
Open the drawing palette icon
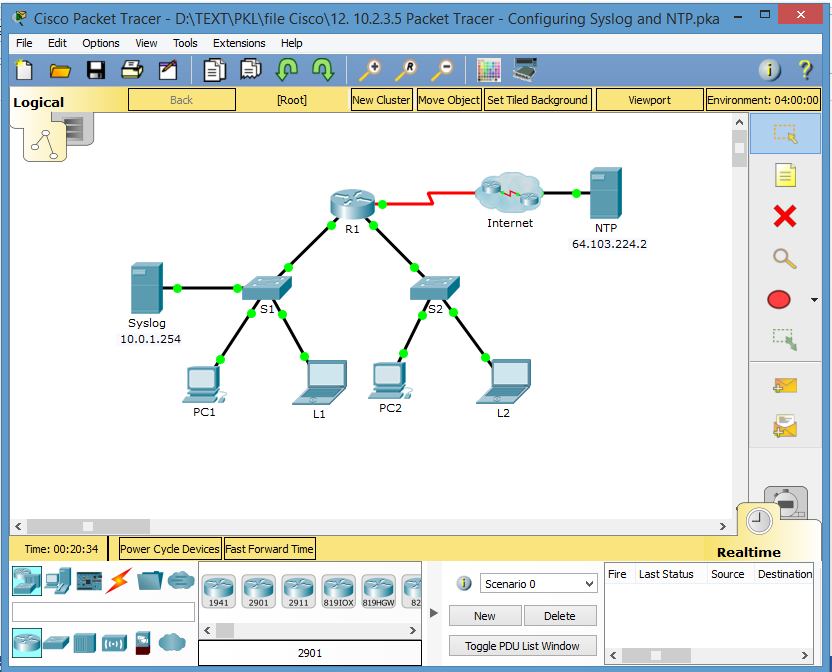[489, 70]
